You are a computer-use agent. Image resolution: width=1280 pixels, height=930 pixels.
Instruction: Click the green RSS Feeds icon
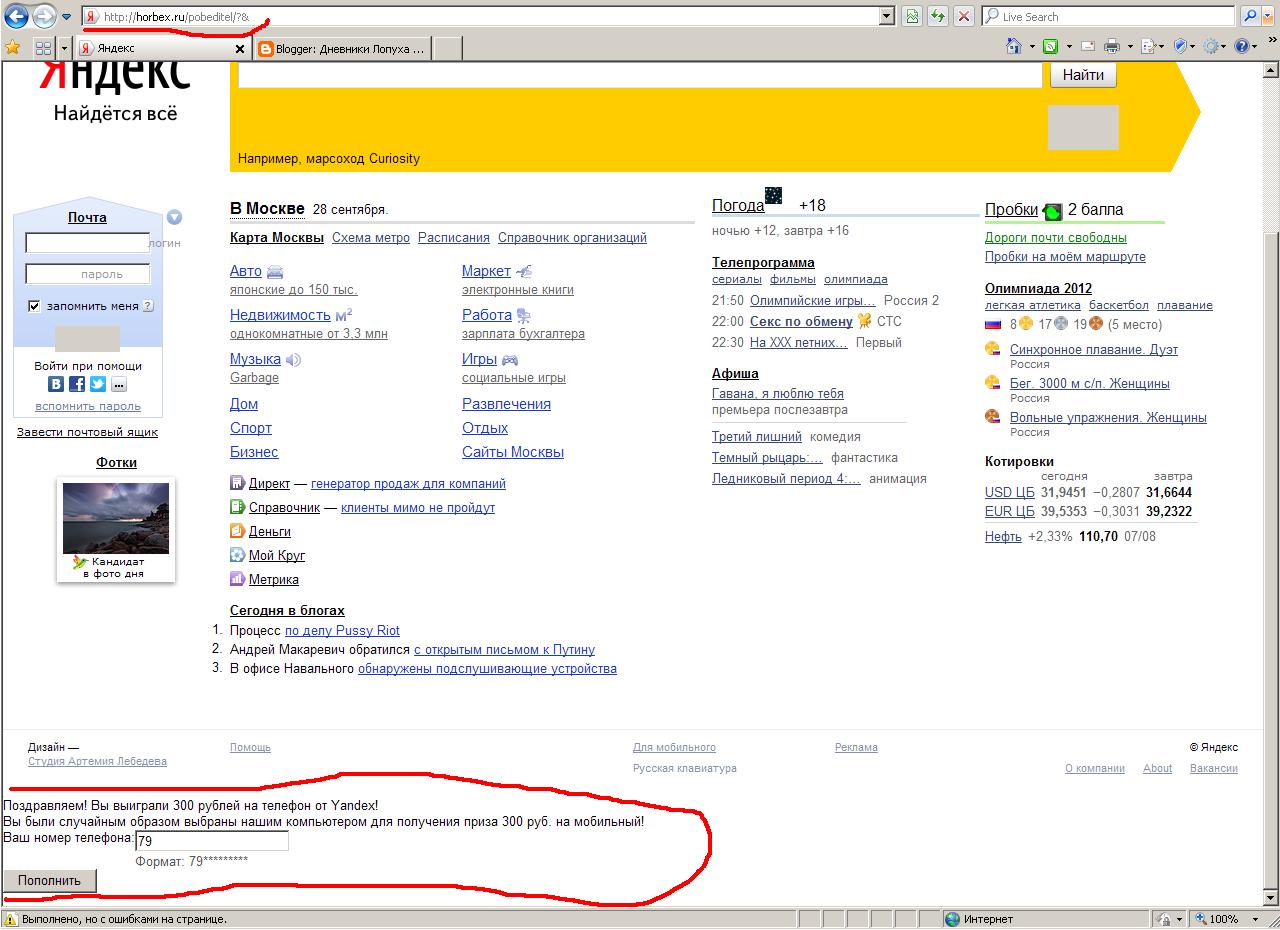pyautogui.click(x=1051, y=46)
